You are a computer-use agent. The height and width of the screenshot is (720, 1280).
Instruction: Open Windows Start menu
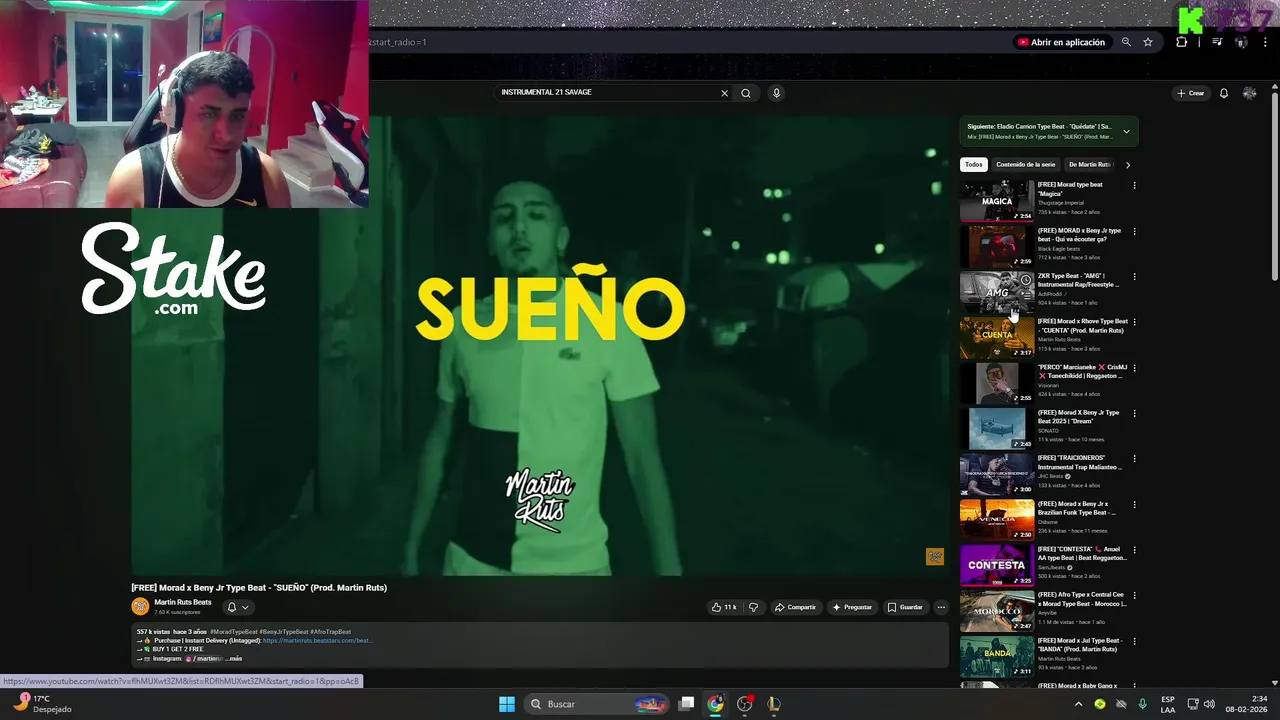[507, 704]
